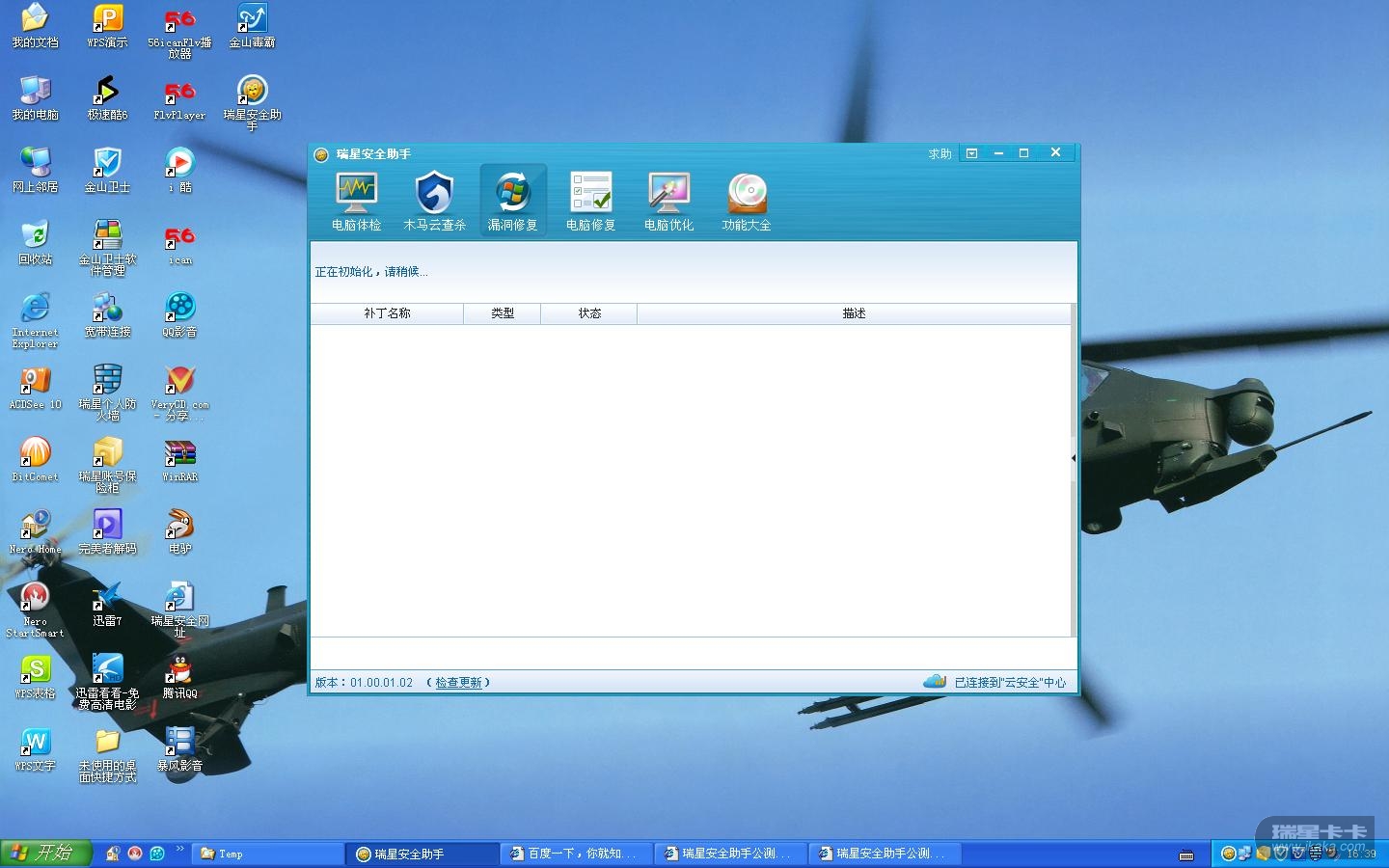Select the 漏洞修复 vulnerability repair icon
Screen dimensions: 1389x868
coord(512,202)
